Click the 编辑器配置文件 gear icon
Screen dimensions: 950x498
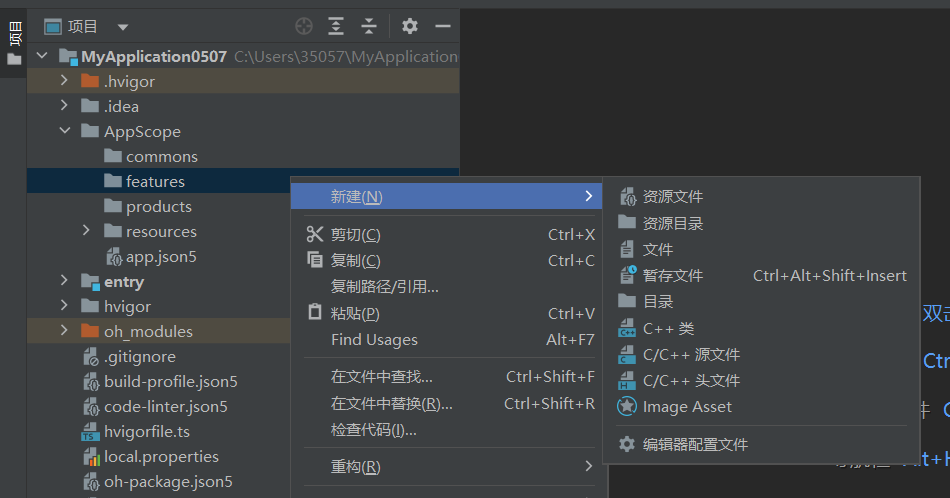click(627, 444)
